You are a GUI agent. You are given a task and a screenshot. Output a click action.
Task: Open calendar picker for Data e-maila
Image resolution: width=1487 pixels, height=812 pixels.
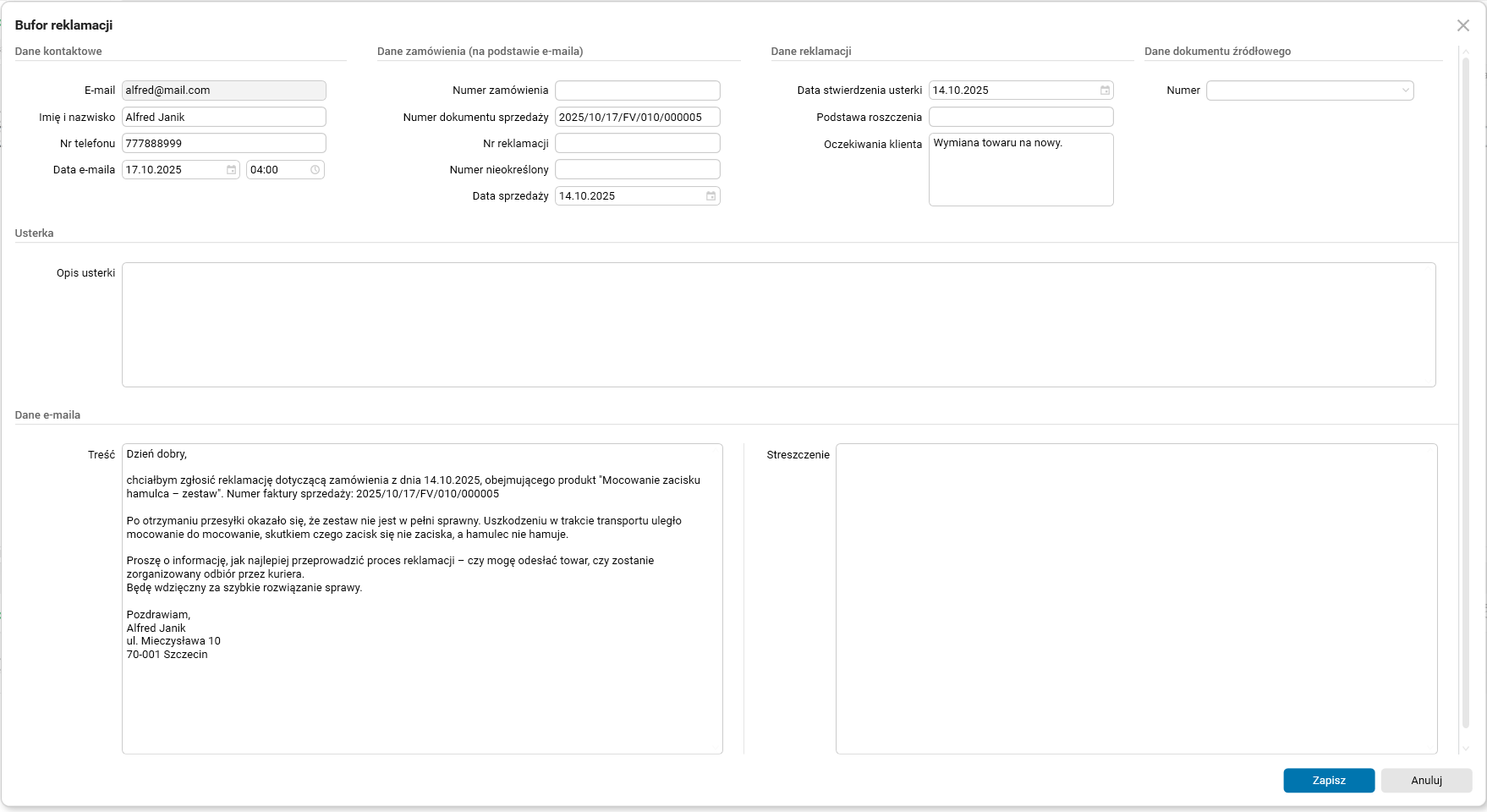pyautogui.click(x=231, y=170)
